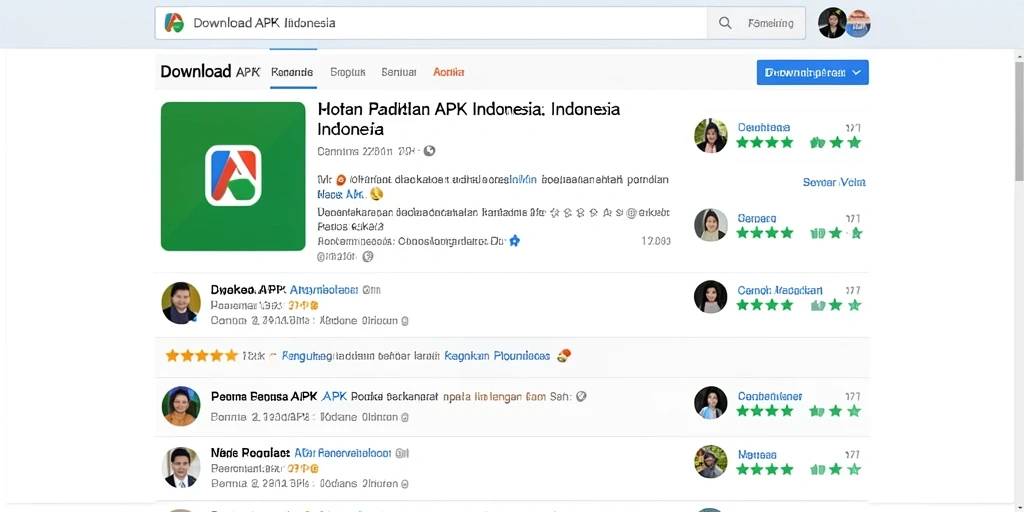The height and width of the screenshot is (512, 1024).
Task: Open the orange 'Aoniia' tab
Action: click(x=449, y=72)
